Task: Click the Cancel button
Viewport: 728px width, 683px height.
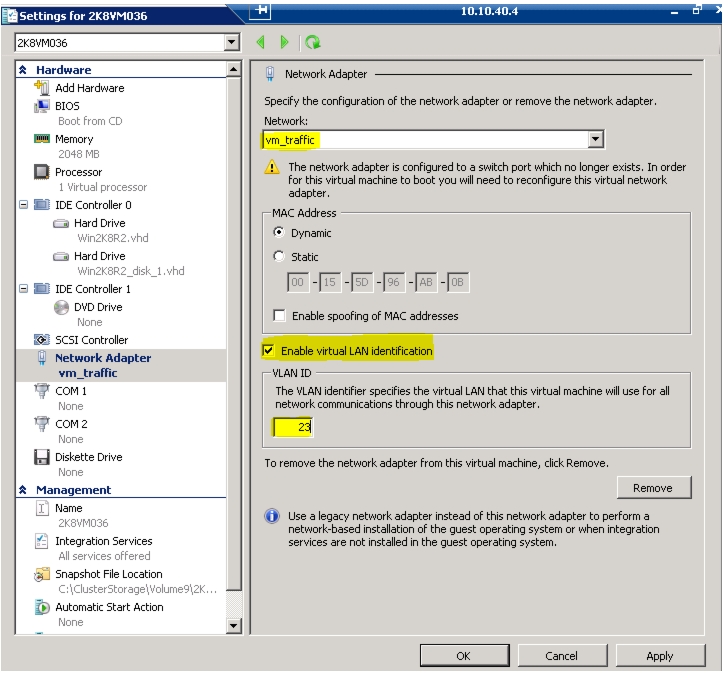Action: tap(562, 655)
